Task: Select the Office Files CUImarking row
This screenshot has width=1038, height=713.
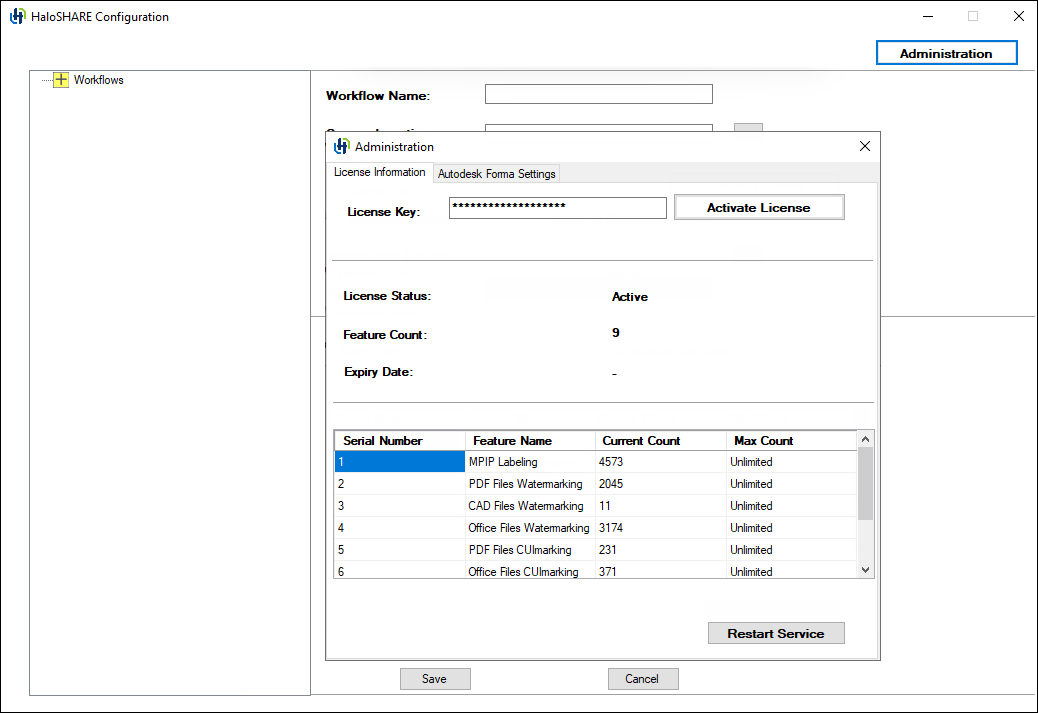Action: point(530,571)
